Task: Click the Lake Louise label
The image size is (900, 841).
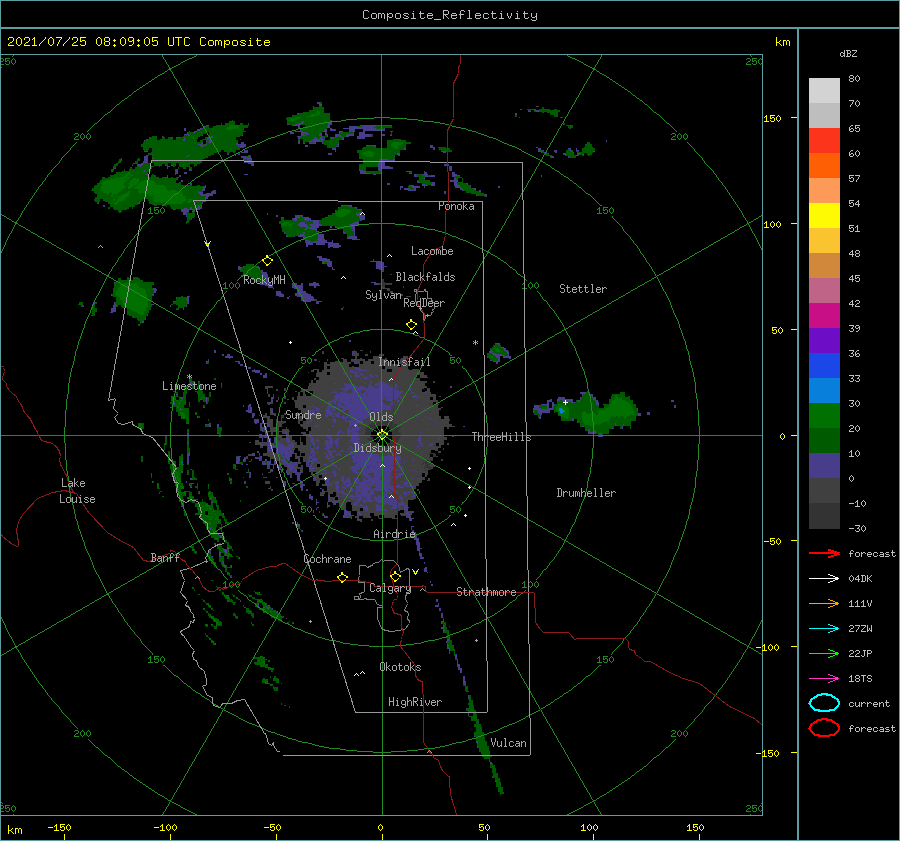Action: tap(77, 491)
